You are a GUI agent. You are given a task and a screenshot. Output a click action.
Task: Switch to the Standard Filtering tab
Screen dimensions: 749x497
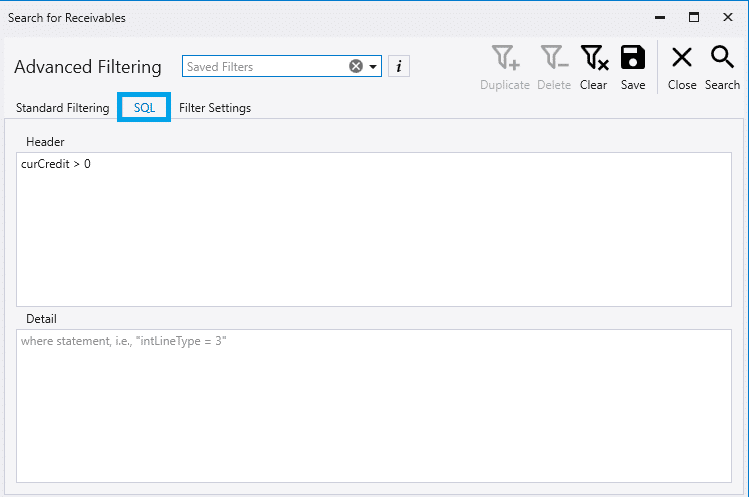pyautogui.click(x=62, y=108)
